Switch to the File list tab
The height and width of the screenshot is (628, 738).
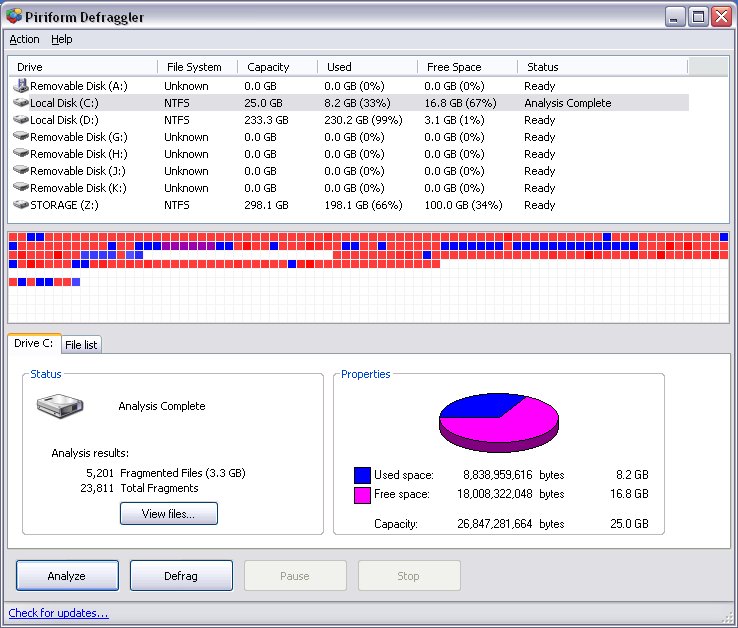coord(81,345)
